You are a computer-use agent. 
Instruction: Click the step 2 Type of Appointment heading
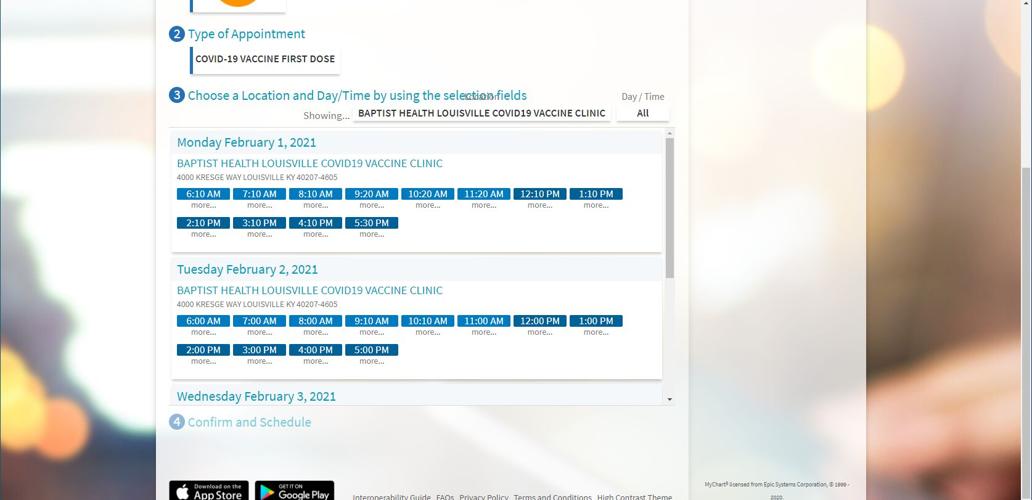click(246, 34)
